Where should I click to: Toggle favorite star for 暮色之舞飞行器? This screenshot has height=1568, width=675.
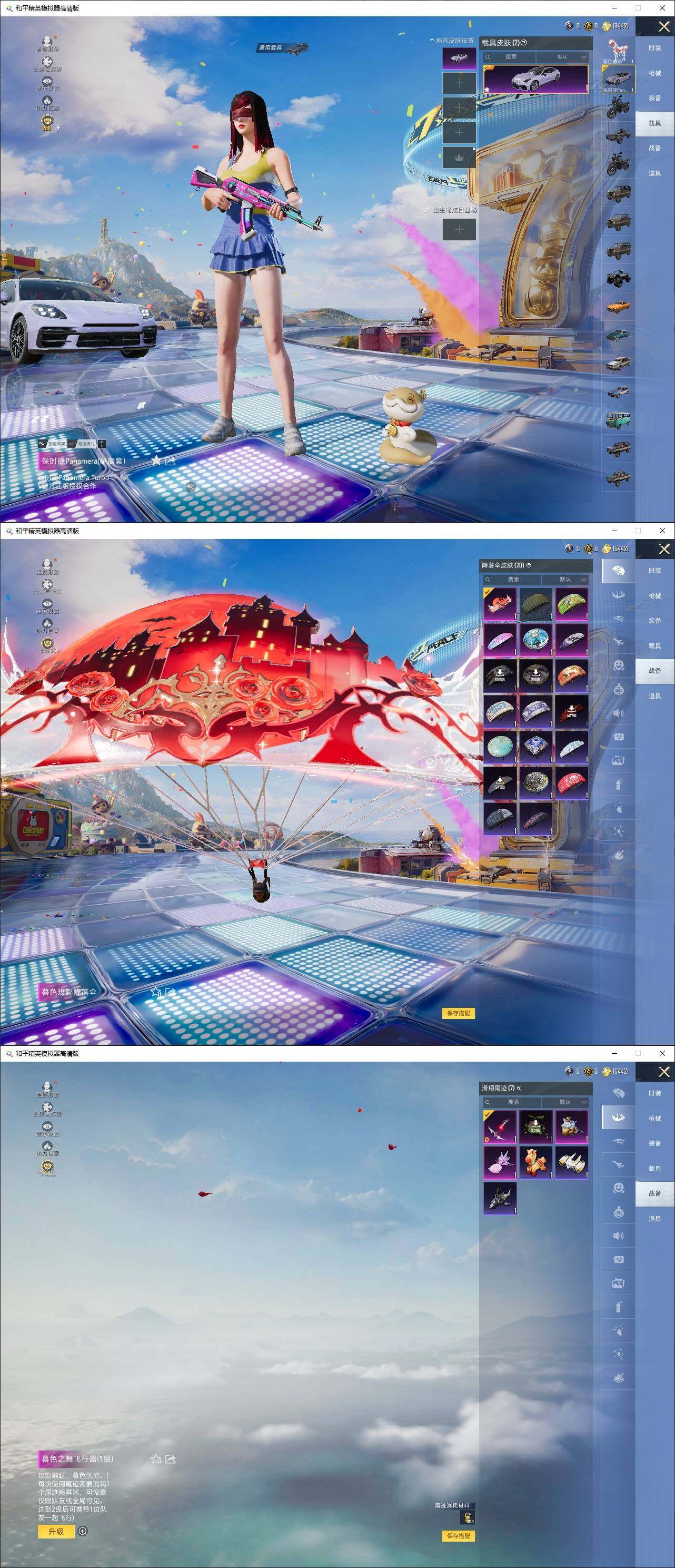[156, 1459]
